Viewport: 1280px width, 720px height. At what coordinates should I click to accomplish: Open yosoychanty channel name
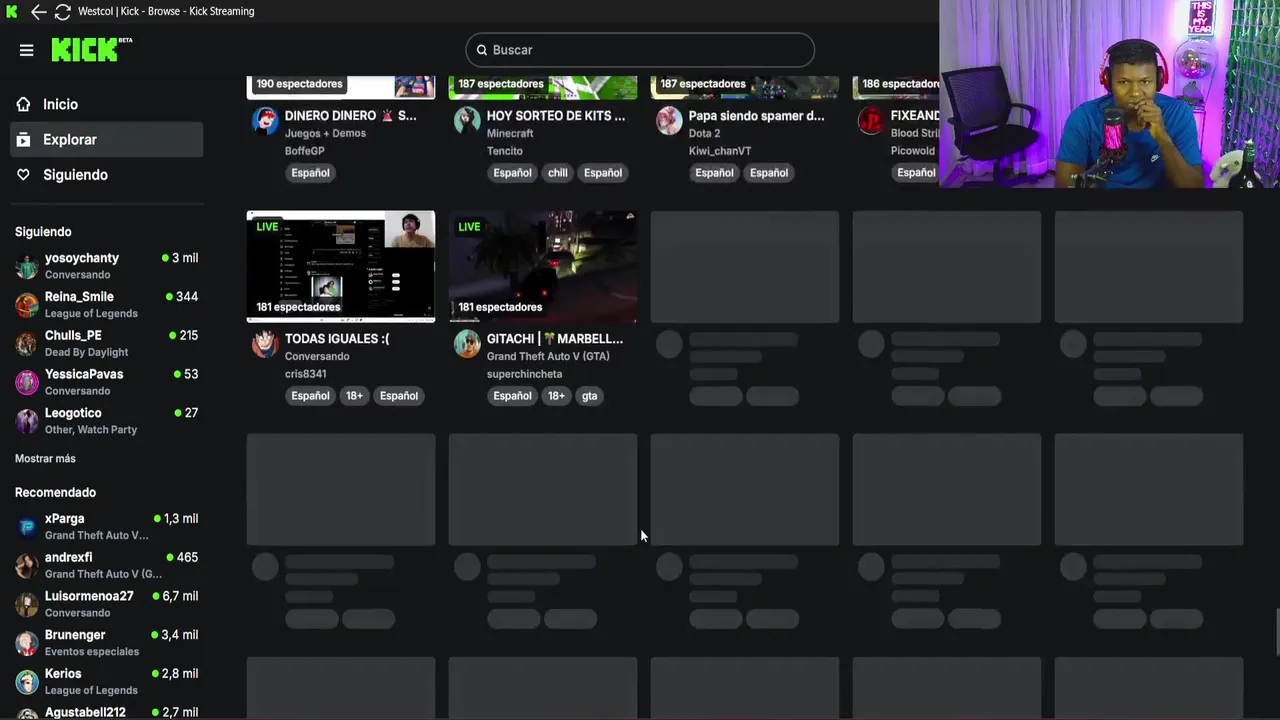point(82,258)
